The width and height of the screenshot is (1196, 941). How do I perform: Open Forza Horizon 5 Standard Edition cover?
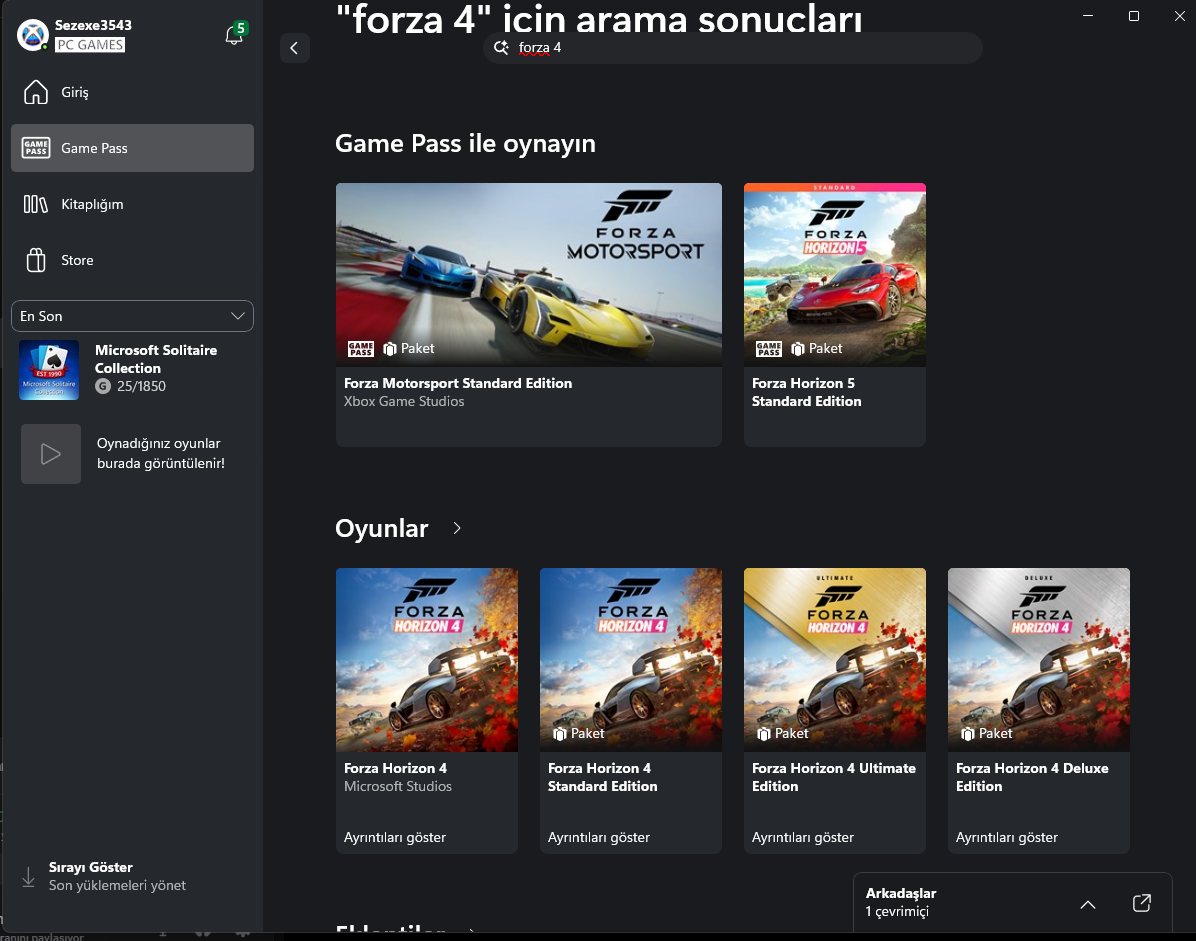(835, 275)
